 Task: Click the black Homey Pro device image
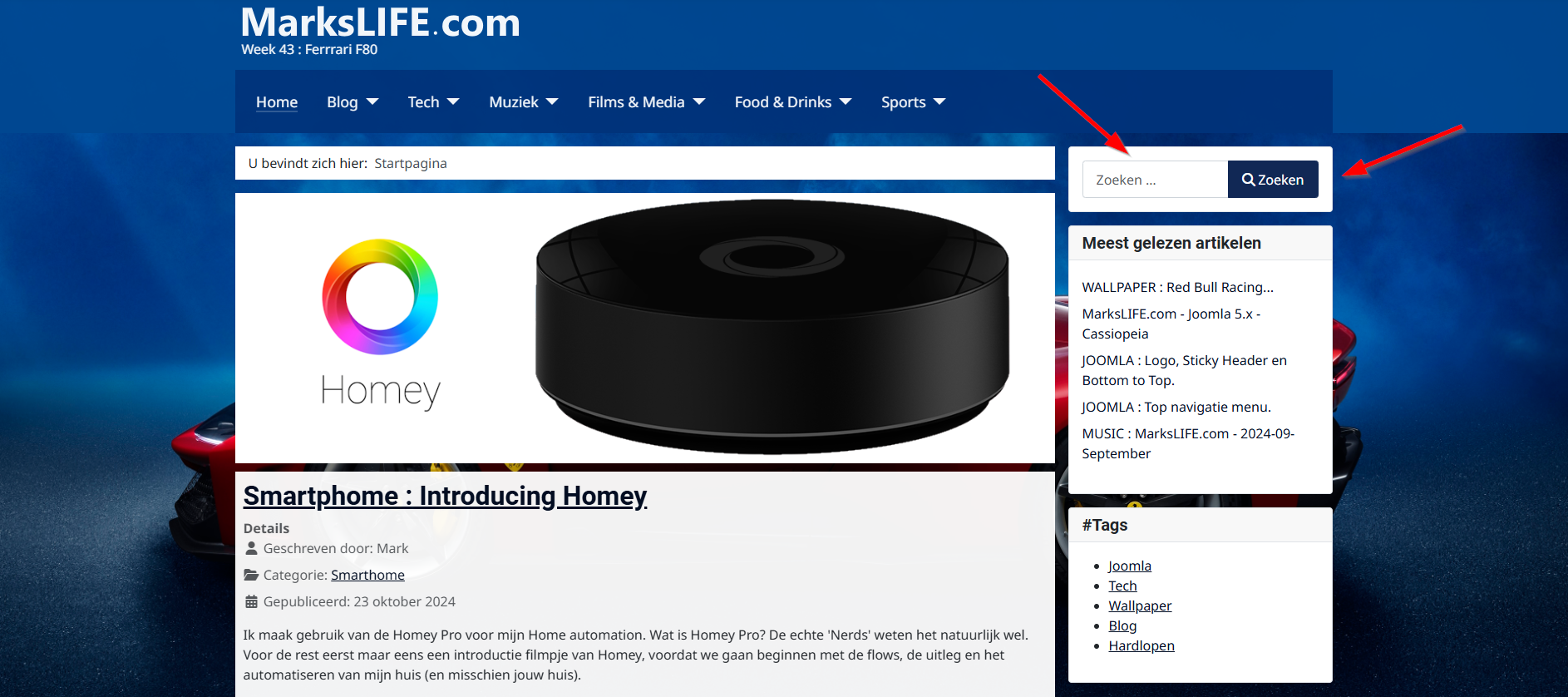pyautogui.click(x=772, y=327)
